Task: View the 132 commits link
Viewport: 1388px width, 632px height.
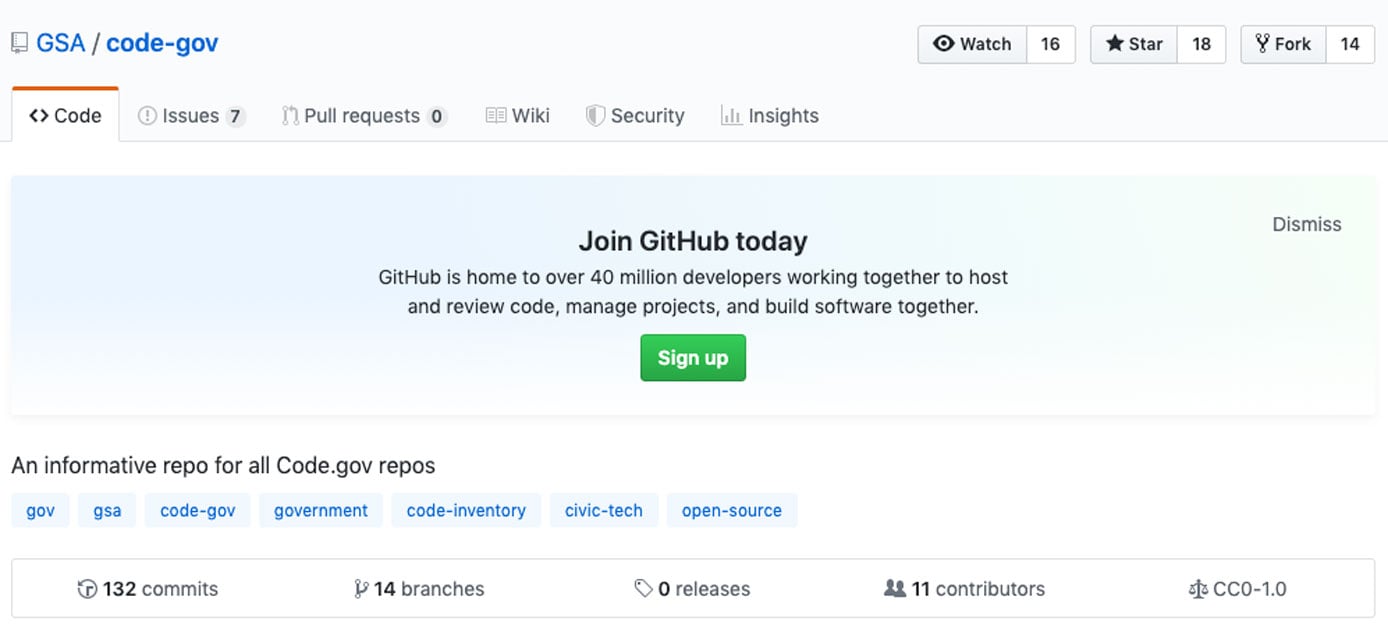Action: (x=148, y=589)
